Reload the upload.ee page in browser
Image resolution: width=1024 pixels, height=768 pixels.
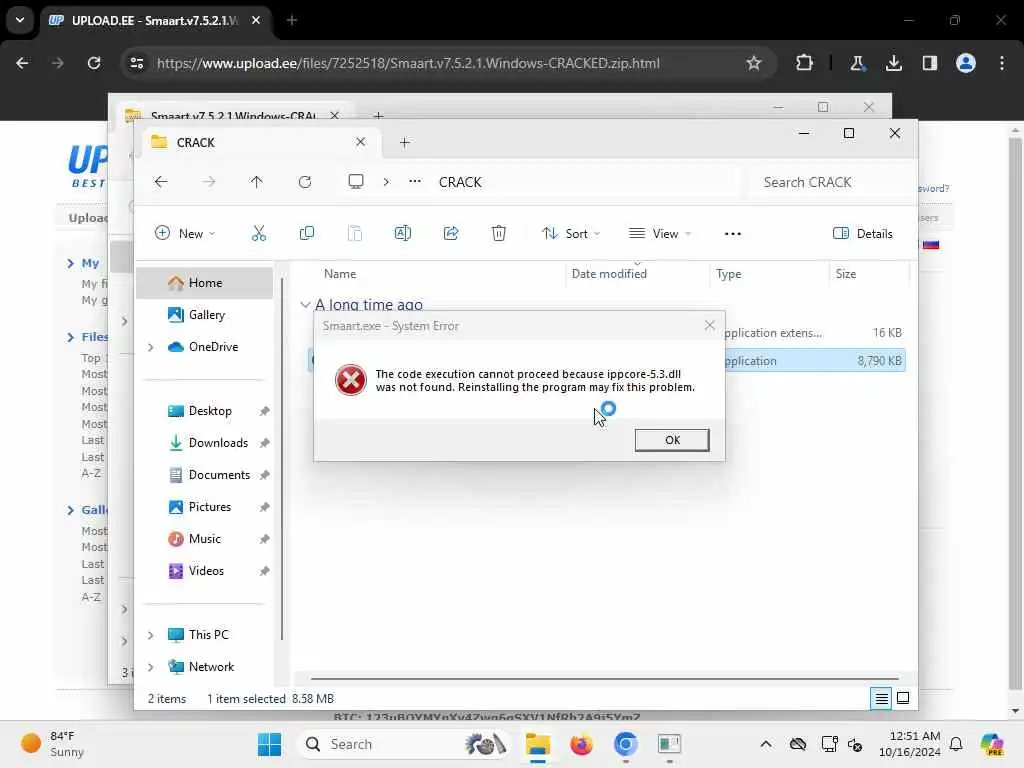point(94,63)
